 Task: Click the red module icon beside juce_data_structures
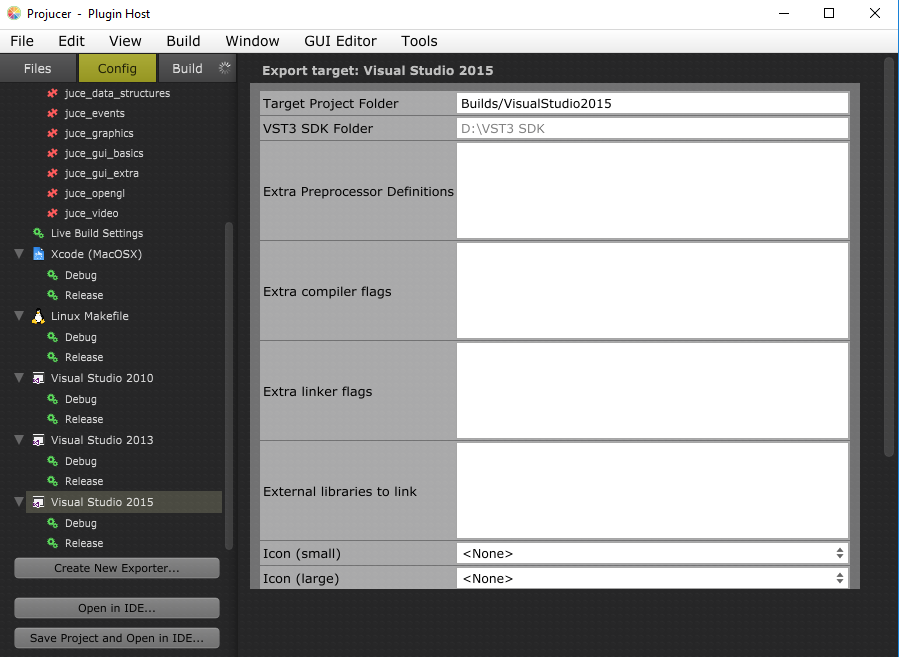point(52,93)
